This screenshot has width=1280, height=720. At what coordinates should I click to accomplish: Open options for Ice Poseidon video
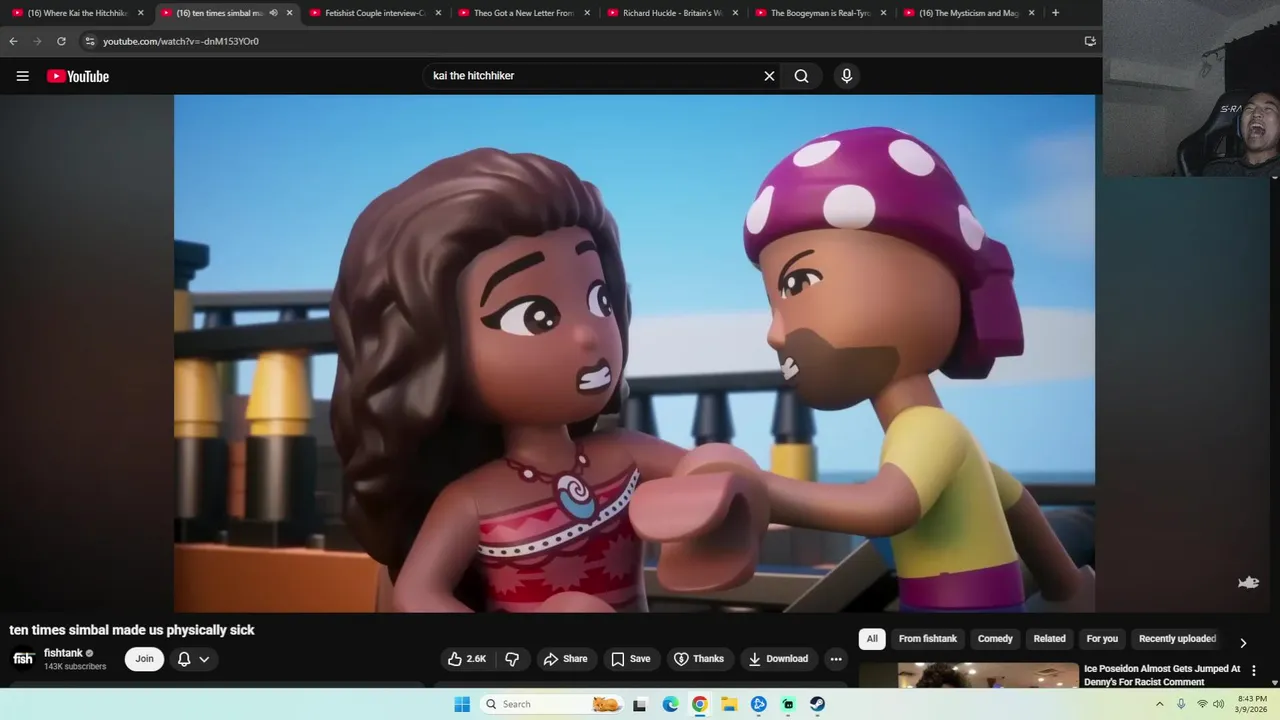click(x=1254, y=671)
